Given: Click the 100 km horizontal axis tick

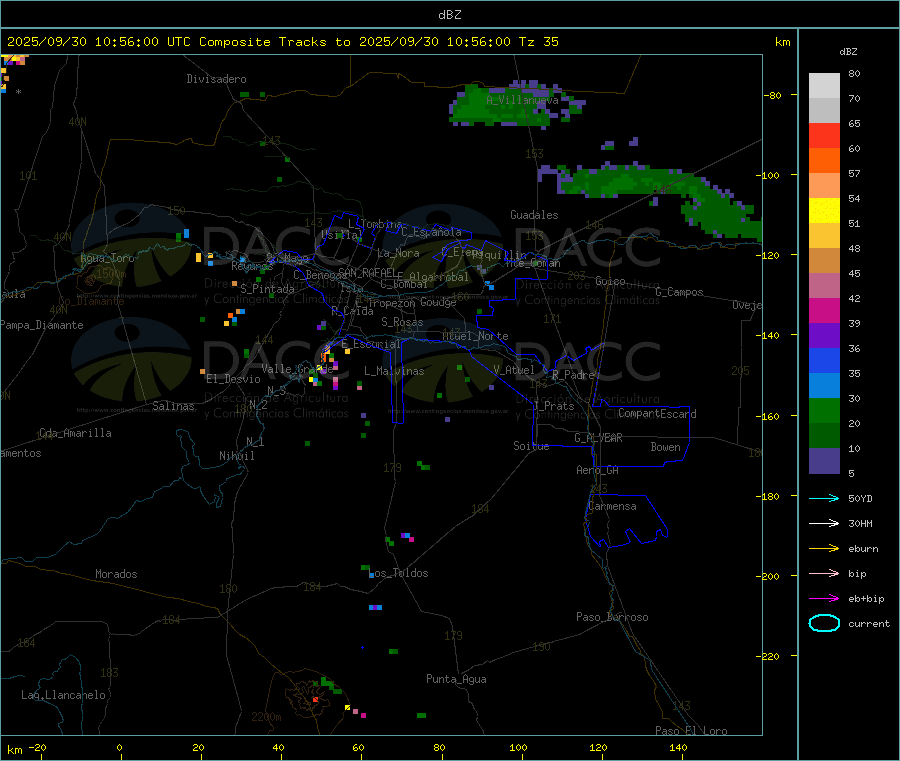Looking at the screenshot, I should point(518,748).
